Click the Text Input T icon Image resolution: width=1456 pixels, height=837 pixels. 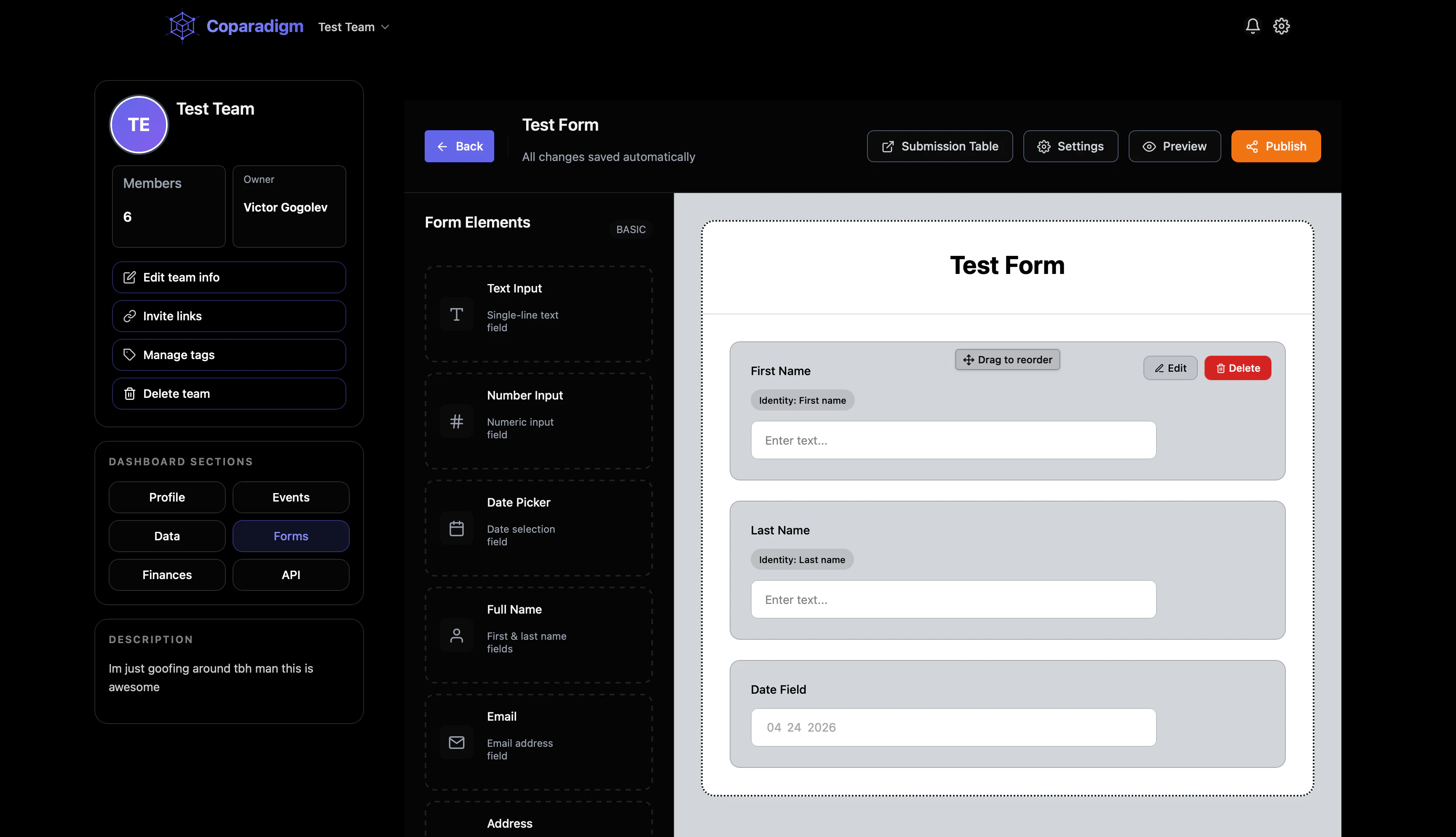click(456, 314)
